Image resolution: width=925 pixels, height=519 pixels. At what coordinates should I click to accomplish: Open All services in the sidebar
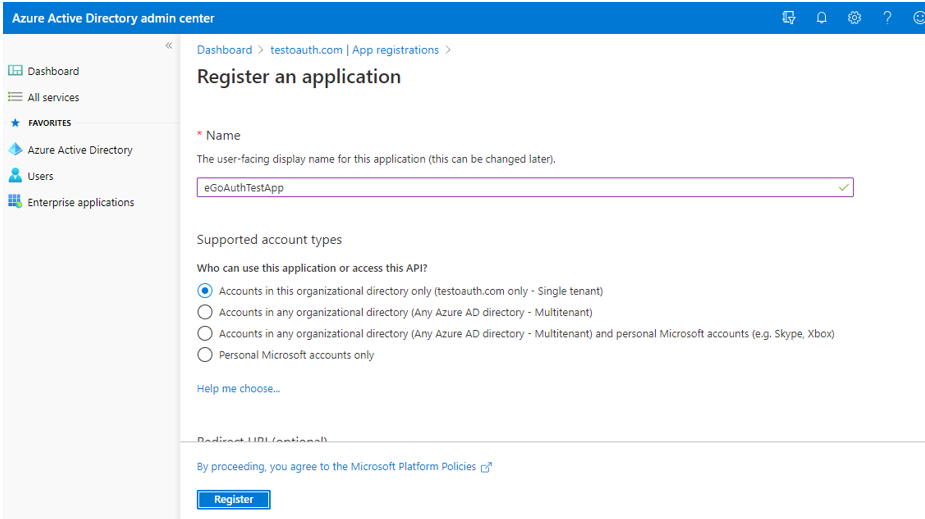click(53, 97)
